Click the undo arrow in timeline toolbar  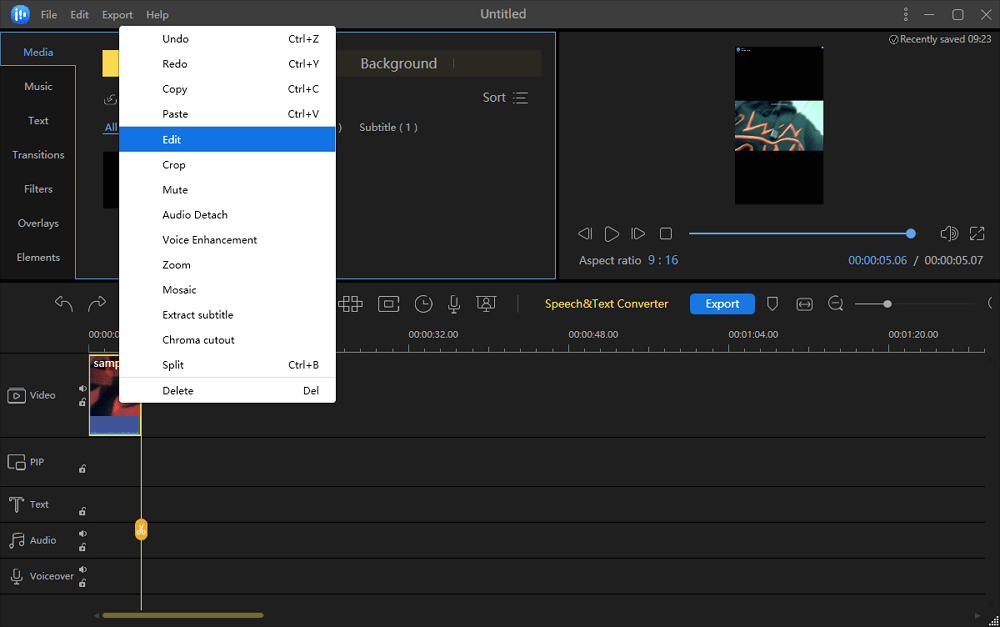64,304
